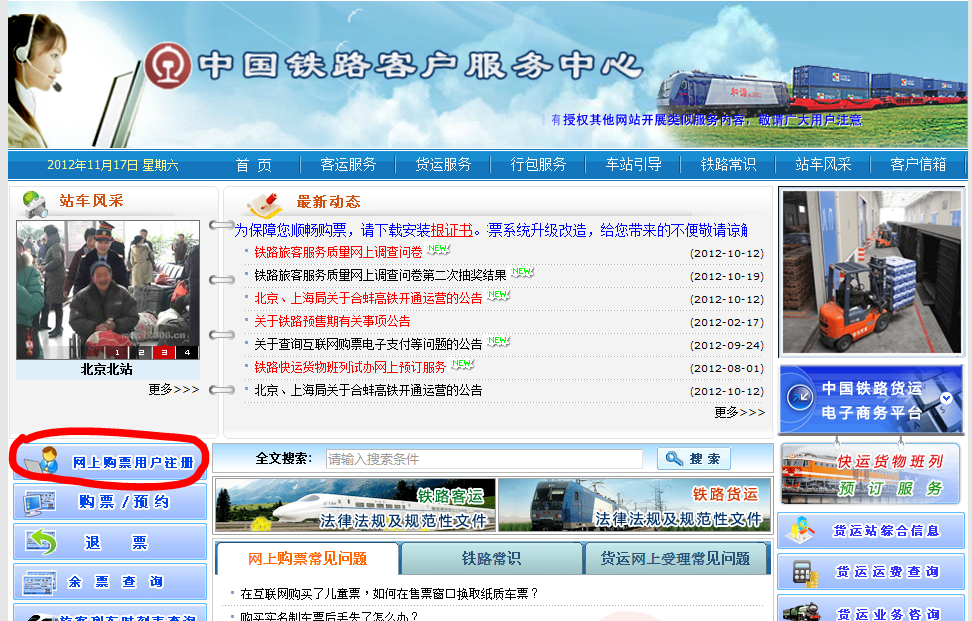Click the notepad icon beside 最新动态
Screen dimensions: 972x621
point(266,205)
